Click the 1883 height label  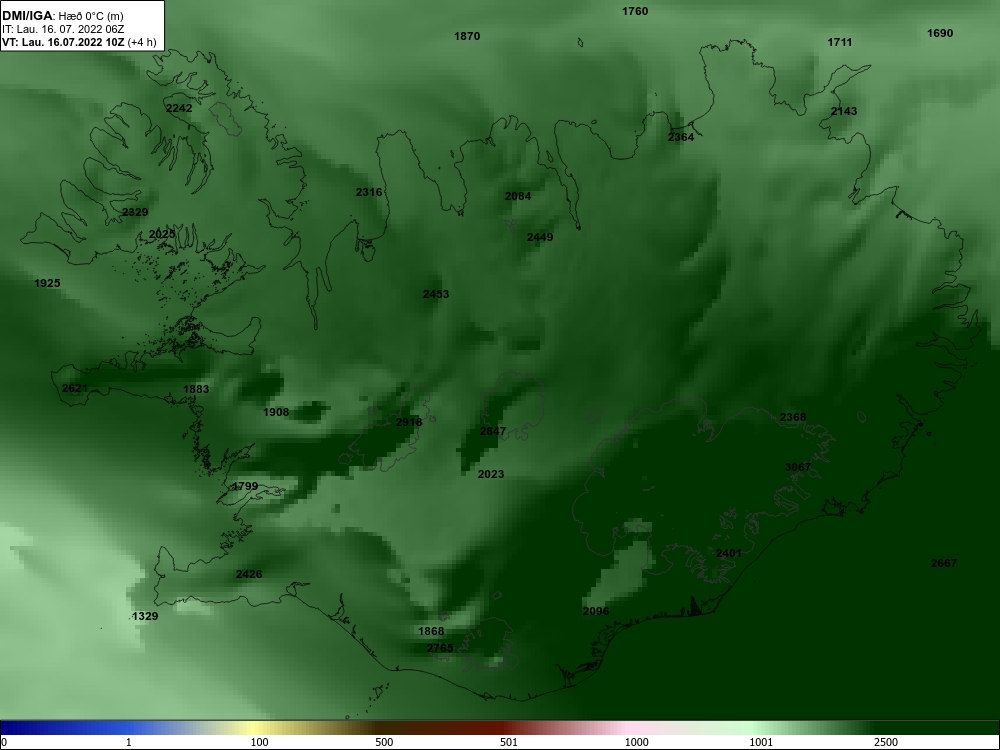[196, 389]
